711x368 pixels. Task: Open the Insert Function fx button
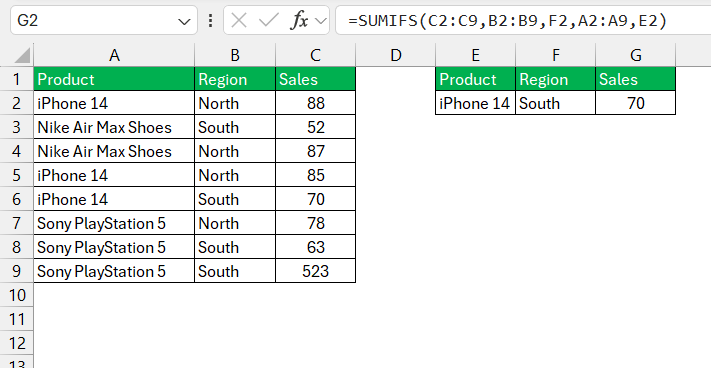[299, 20]
